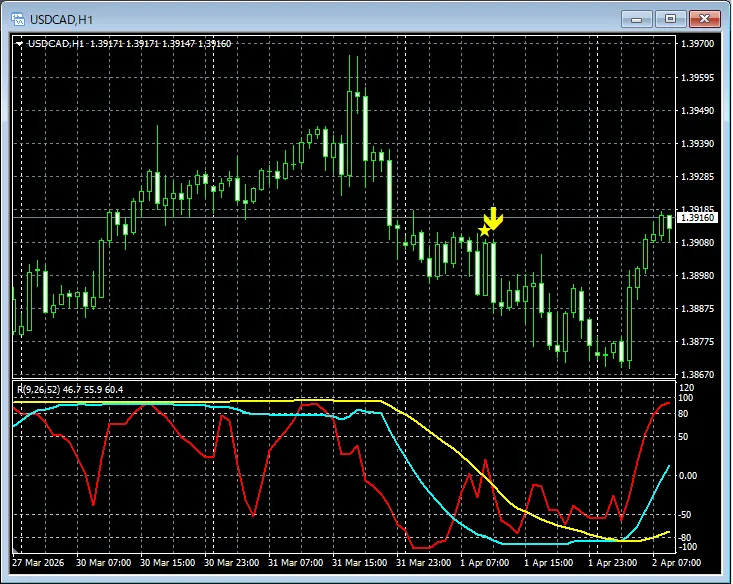Click the yellow down arrow signal

click(x=493, y=218)
